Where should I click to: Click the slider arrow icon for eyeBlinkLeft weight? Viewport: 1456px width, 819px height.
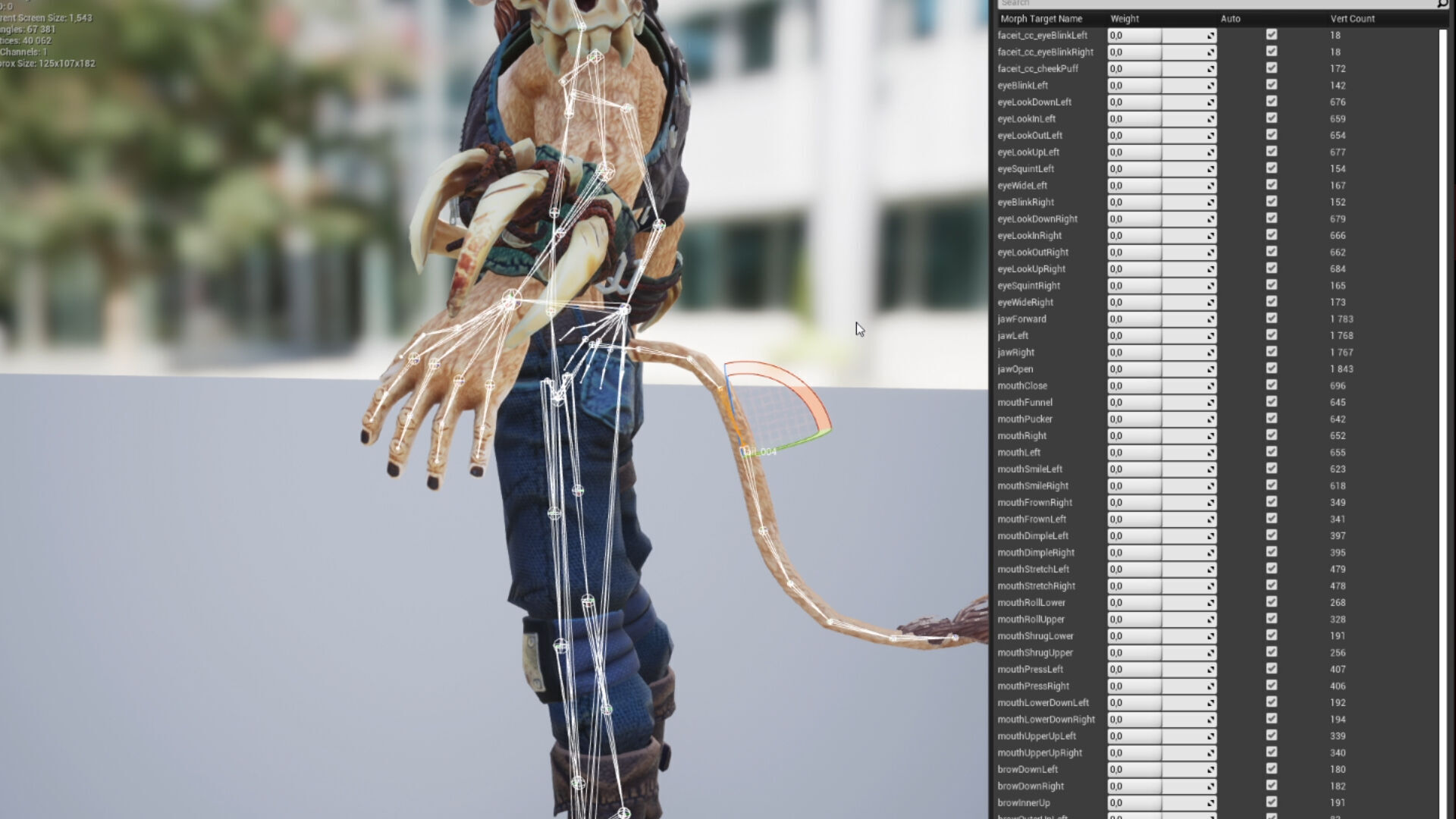1211,86
